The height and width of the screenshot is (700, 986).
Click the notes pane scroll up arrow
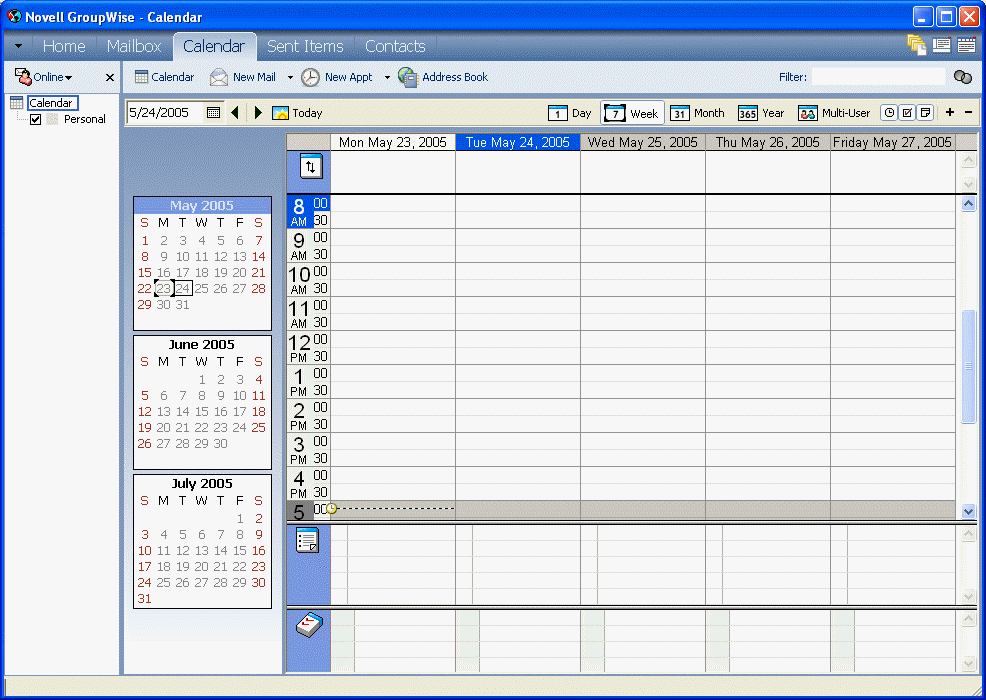click(968, 535)
